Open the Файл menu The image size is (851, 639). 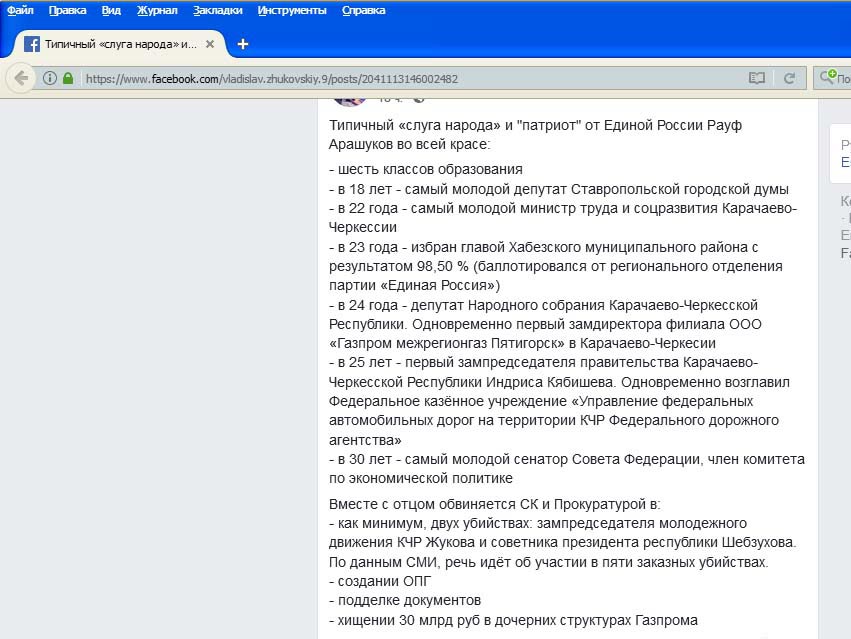20,10
